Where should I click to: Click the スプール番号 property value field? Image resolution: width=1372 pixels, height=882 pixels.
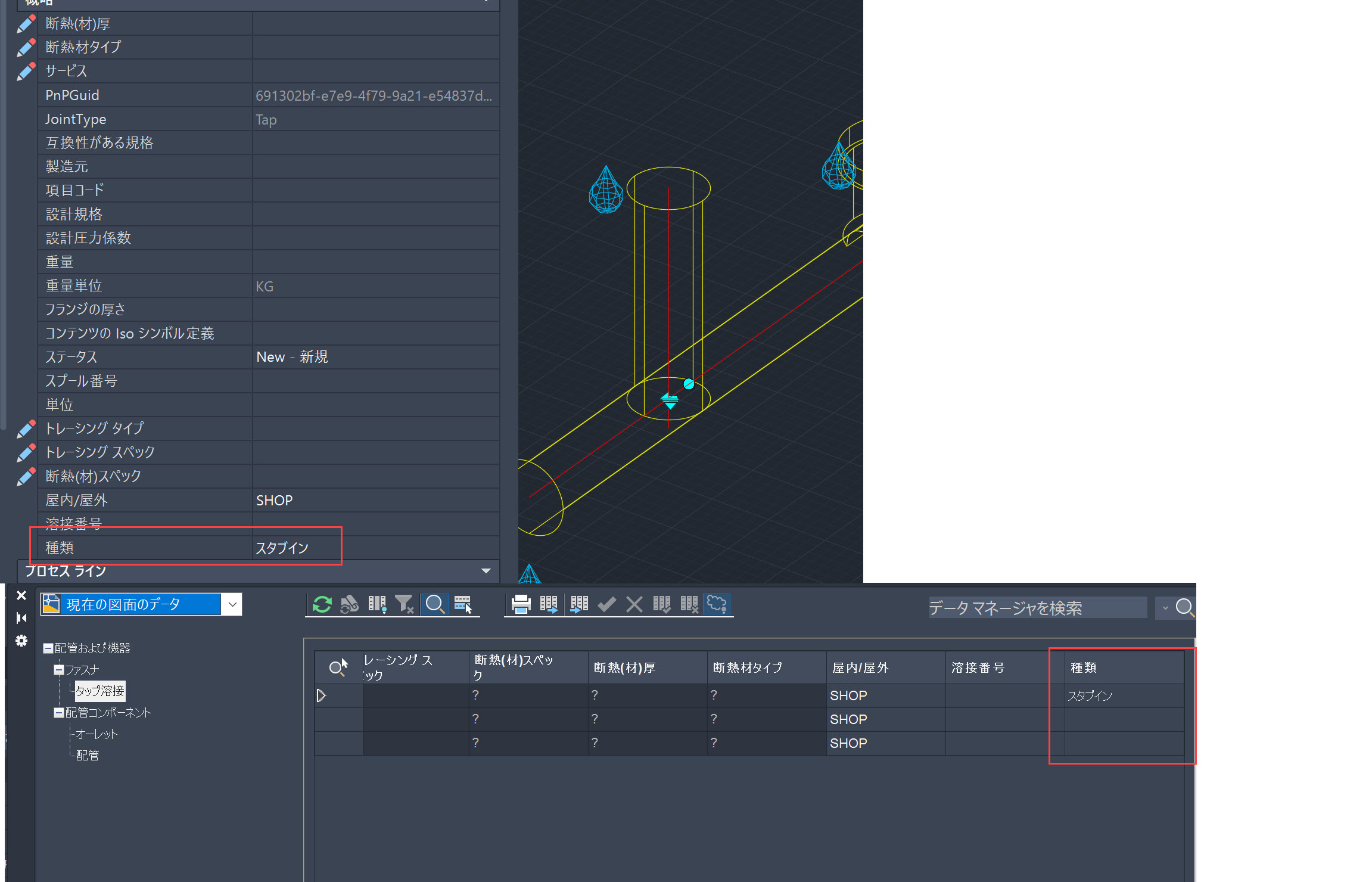[x=376, y=381]
